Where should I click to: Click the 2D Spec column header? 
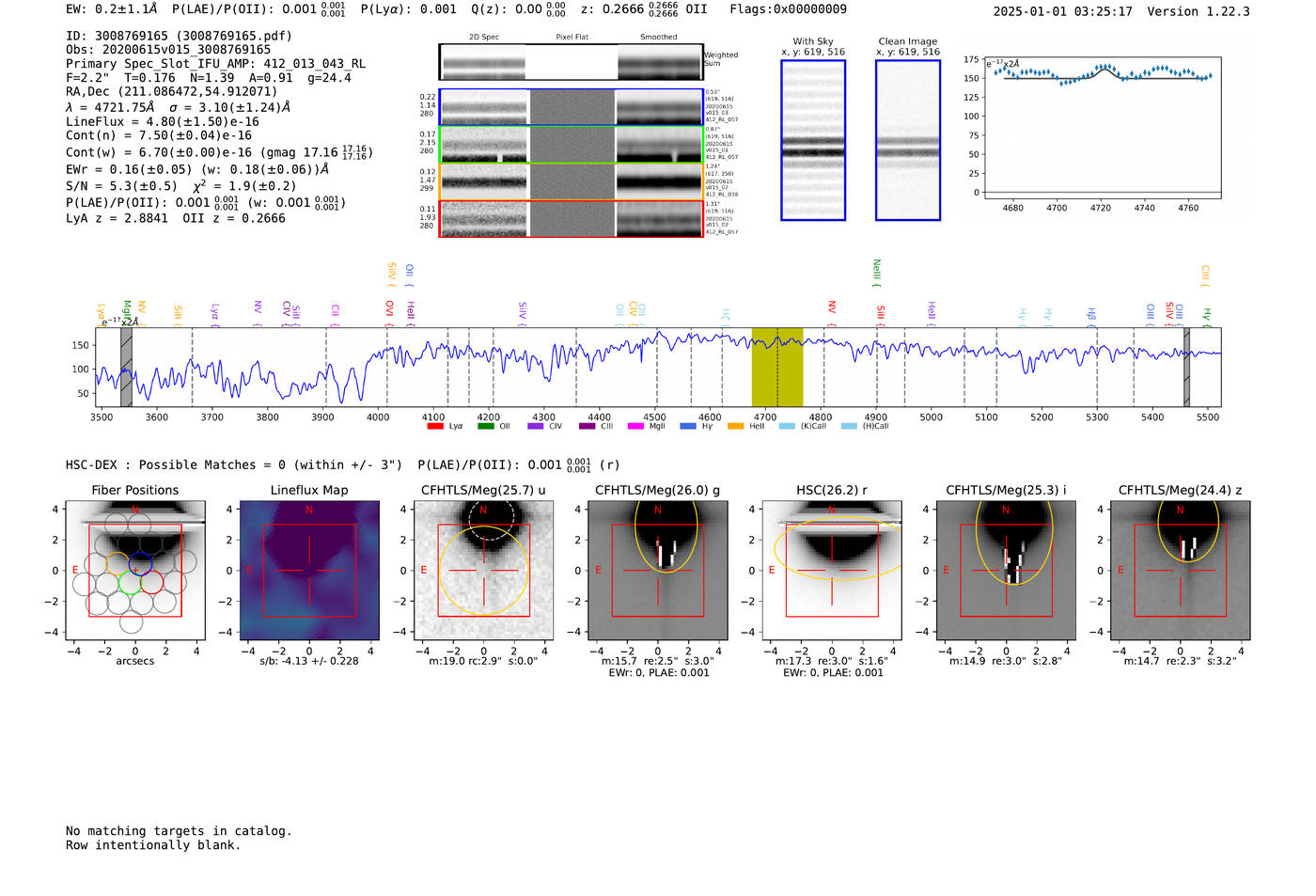(x=484, y=37)
